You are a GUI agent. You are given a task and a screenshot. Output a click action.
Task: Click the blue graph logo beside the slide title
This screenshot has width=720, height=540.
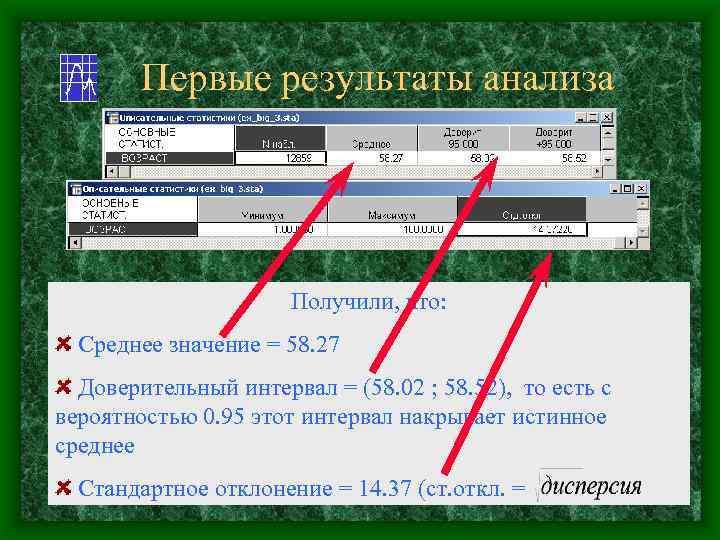[x=79, y=78]
